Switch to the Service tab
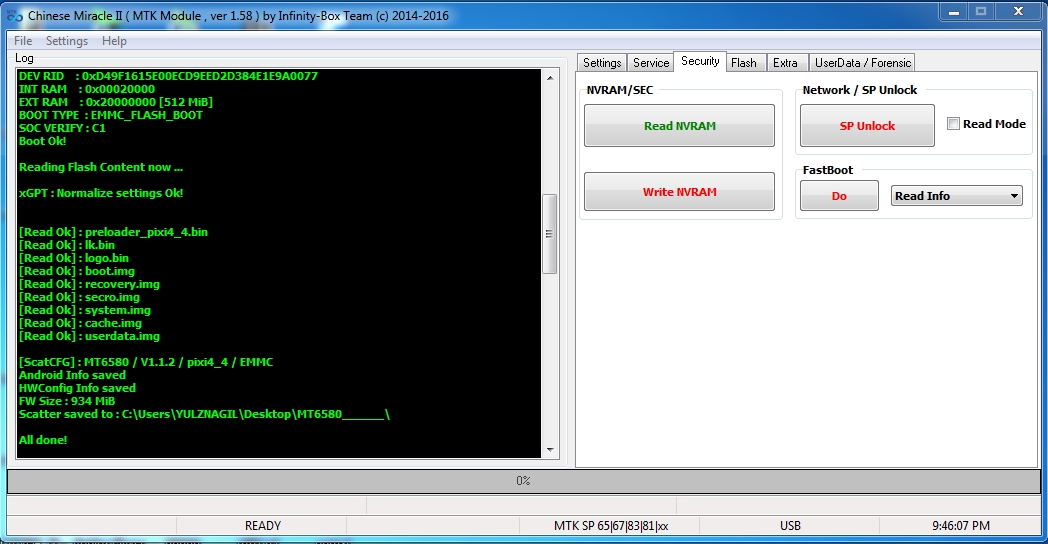The height and width of the screenshot is (544, 1048). point(651,63)
